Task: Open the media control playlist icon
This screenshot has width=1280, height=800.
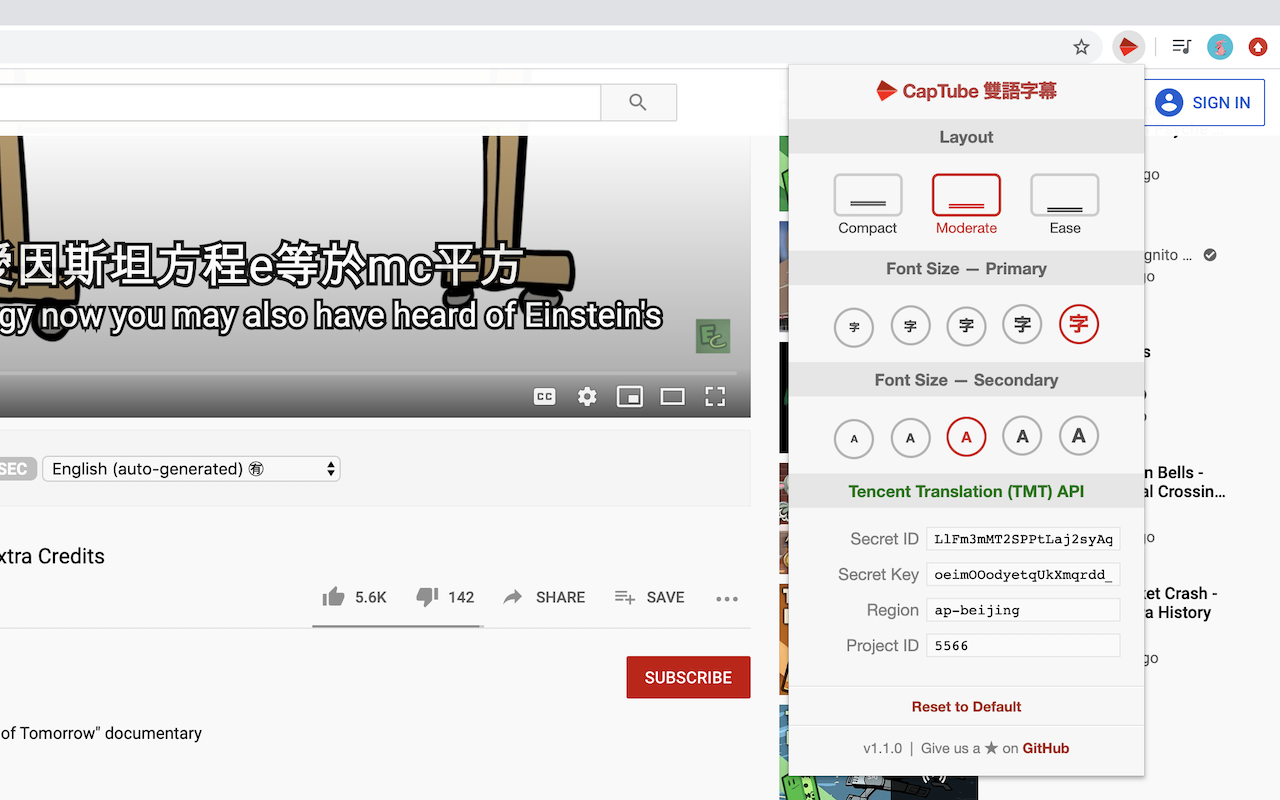Action: click(1182, 46)
